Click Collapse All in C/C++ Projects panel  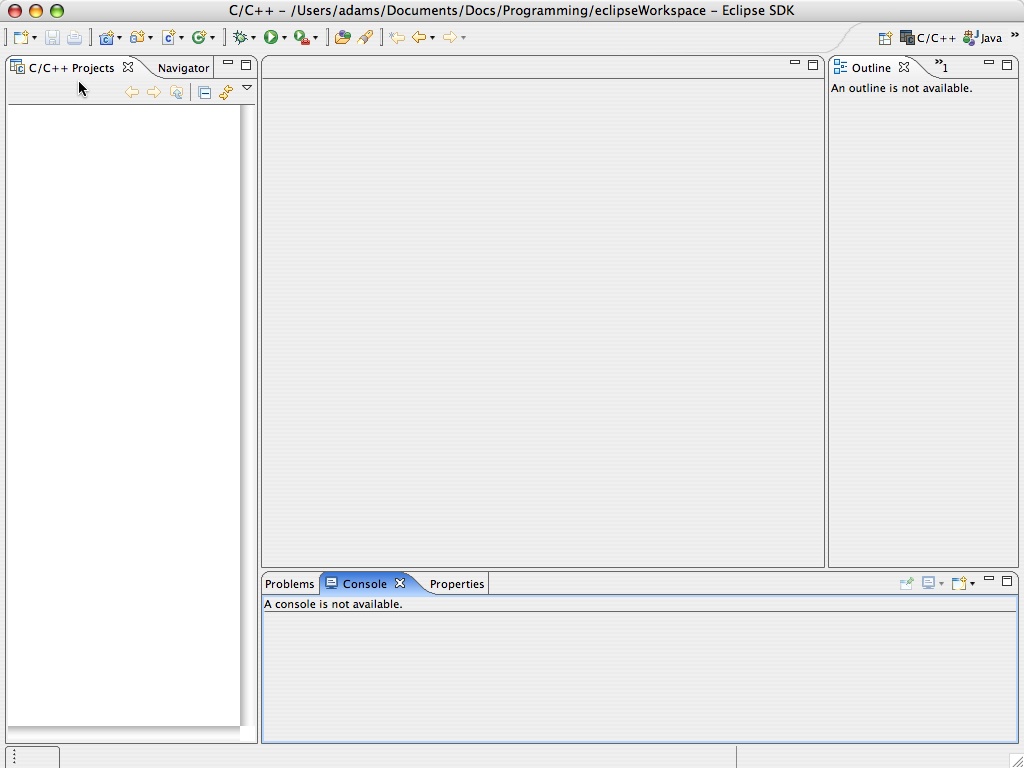pyautogui.click(x=204, y=92)
